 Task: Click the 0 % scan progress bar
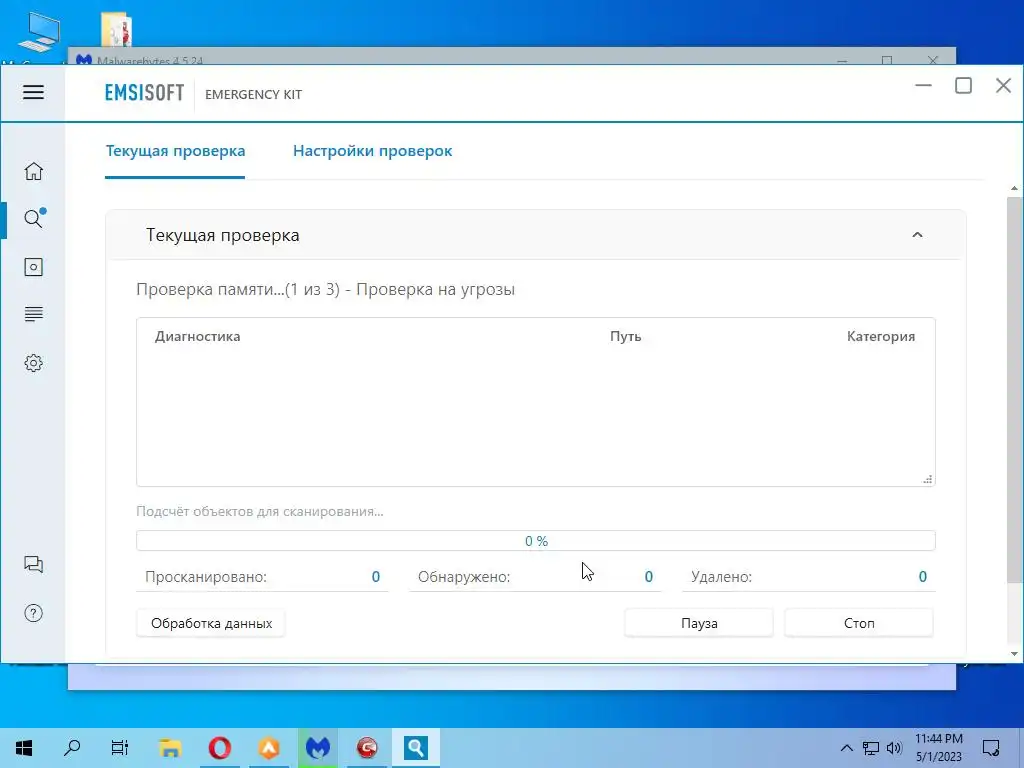click(536, 541)
